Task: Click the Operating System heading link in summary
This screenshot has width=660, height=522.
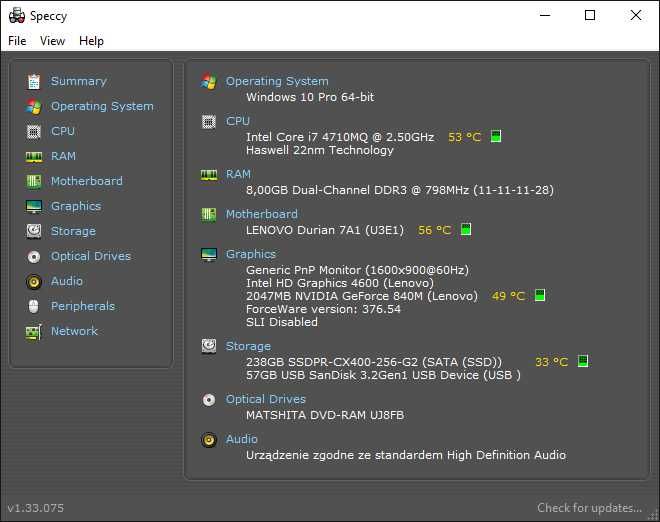Action: click(x=277, y=81)
